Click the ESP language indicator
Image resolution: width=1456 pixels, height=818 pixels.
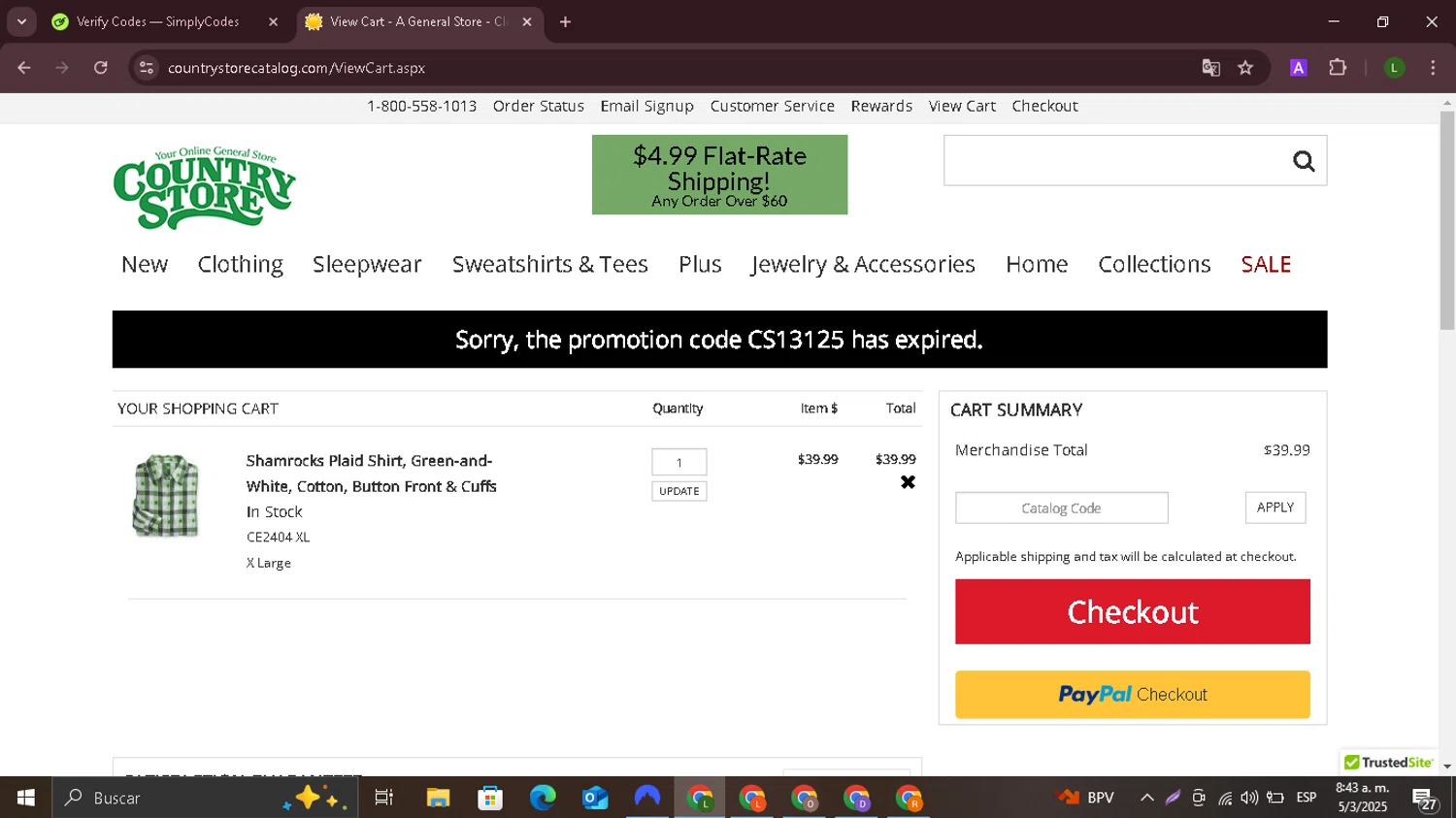tap(1307, 798)
